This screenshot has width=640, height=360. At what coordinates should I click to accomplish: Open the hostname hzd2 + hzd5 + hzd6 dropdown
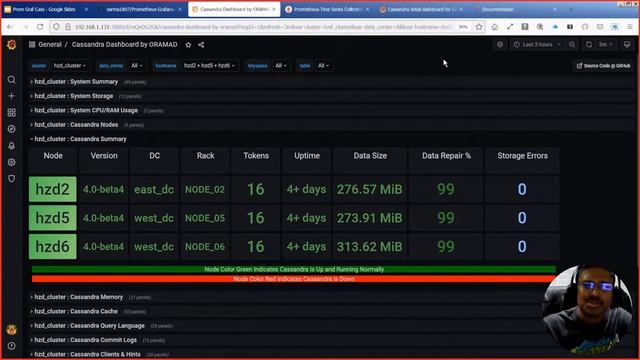(209, 66)
